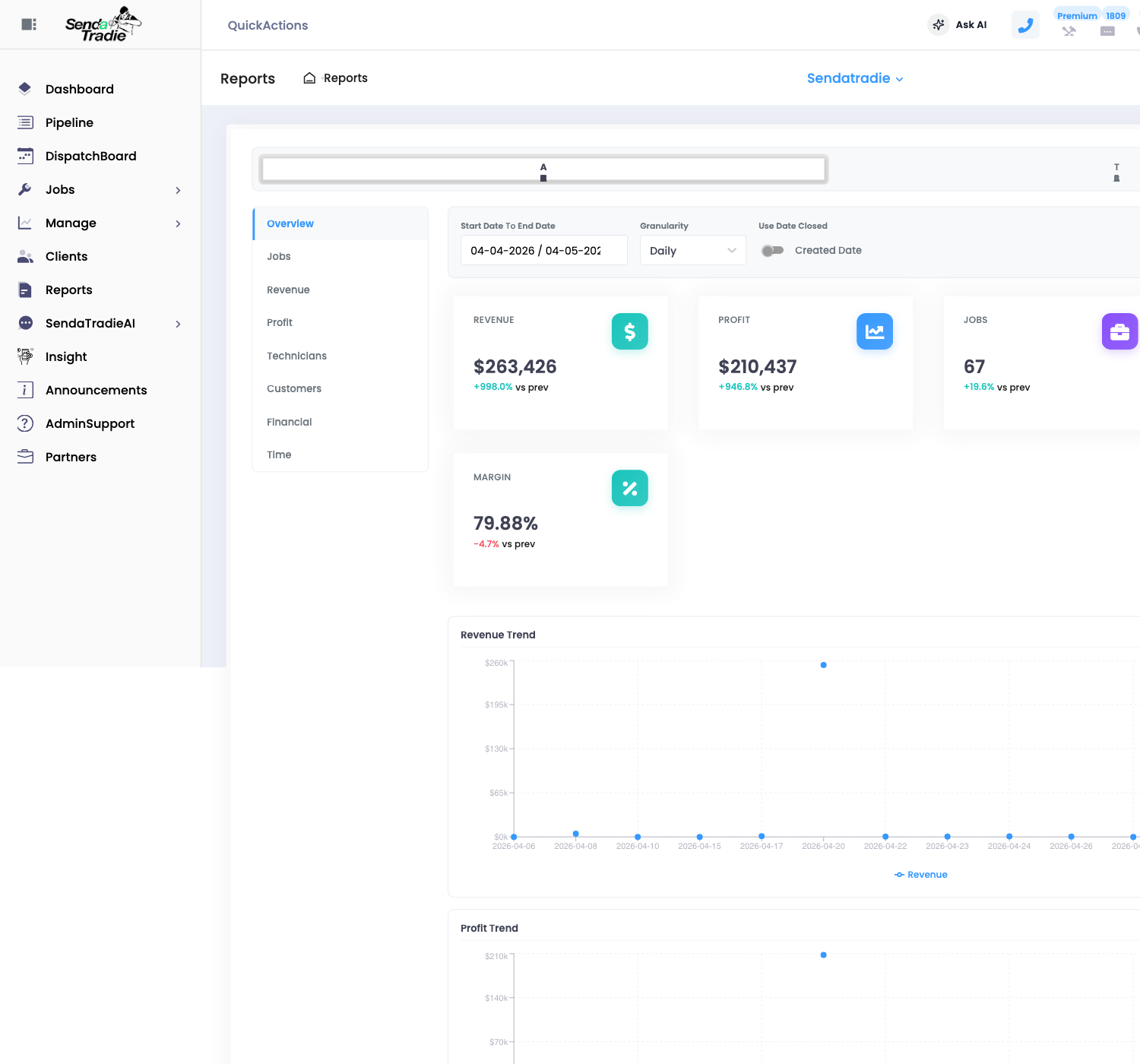Click the AdminSupport question mark icon

(25, 423)
